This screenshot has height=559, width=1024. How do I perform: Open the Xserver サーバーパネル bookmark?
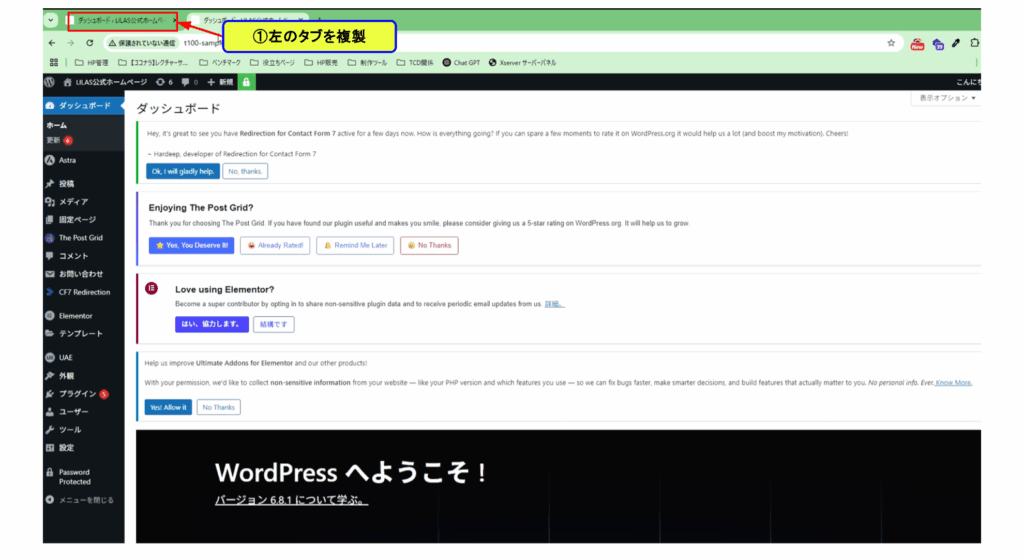pyautogui.click(x=522, y=63)
